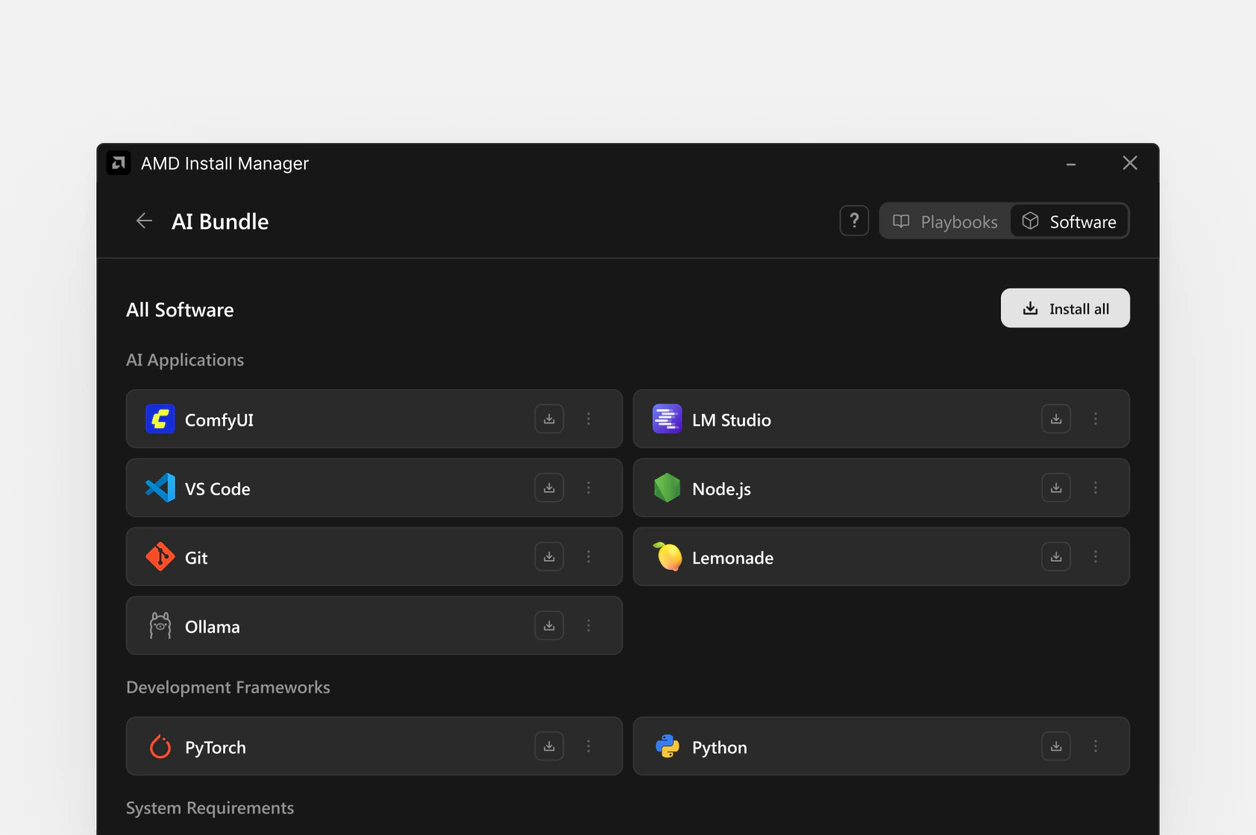
Task: Minimize the AMD Install Manager window
Action: coord(1071,163)
